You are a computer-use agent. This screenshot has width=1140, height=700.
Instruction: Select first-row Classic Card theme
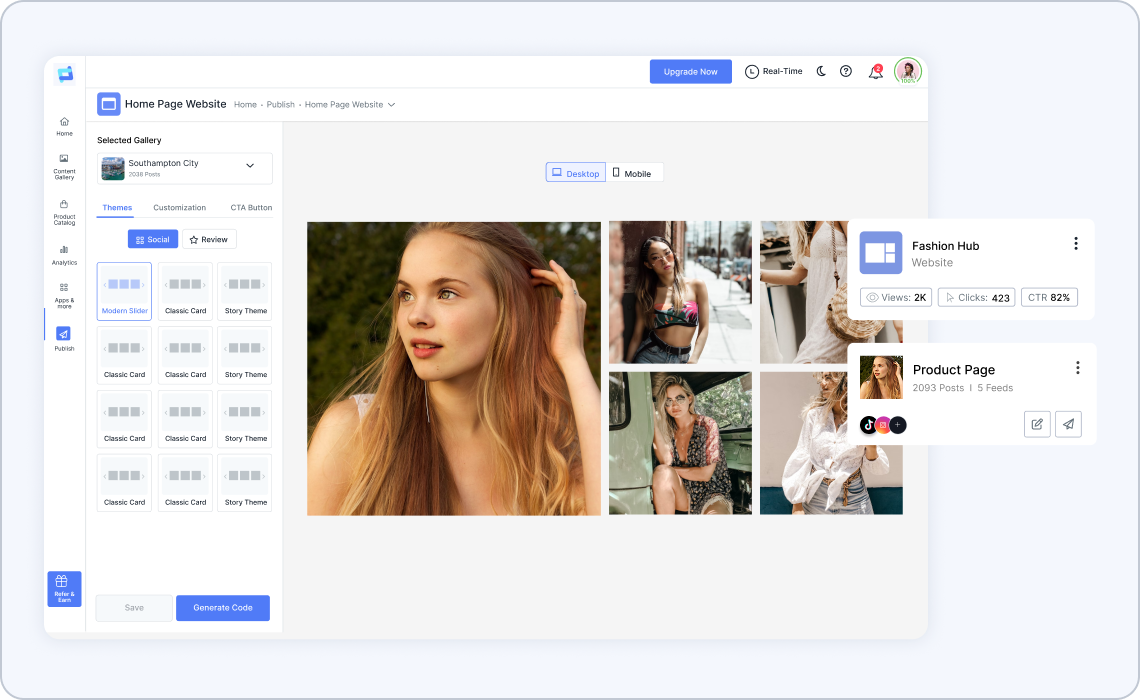[x=185, y=291]
